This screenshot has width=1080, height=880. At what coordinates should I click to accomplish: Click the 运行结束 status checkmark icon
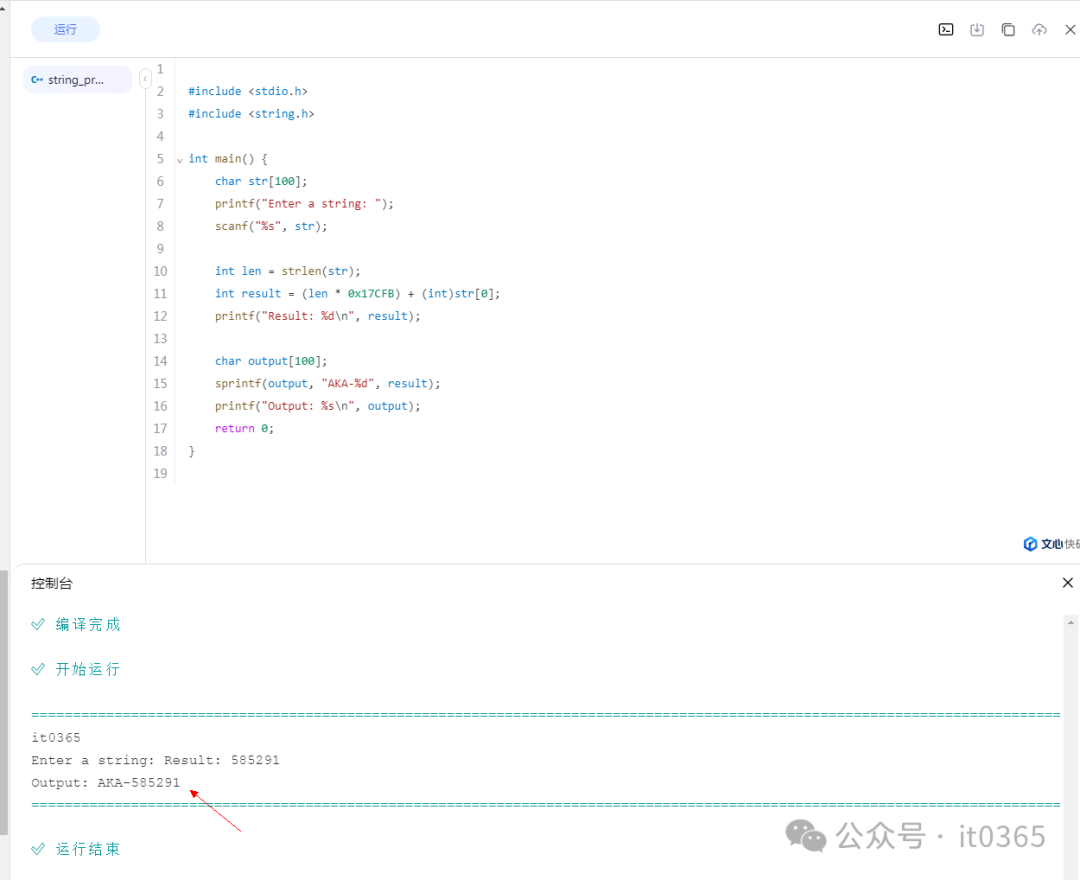pos(38,849)
